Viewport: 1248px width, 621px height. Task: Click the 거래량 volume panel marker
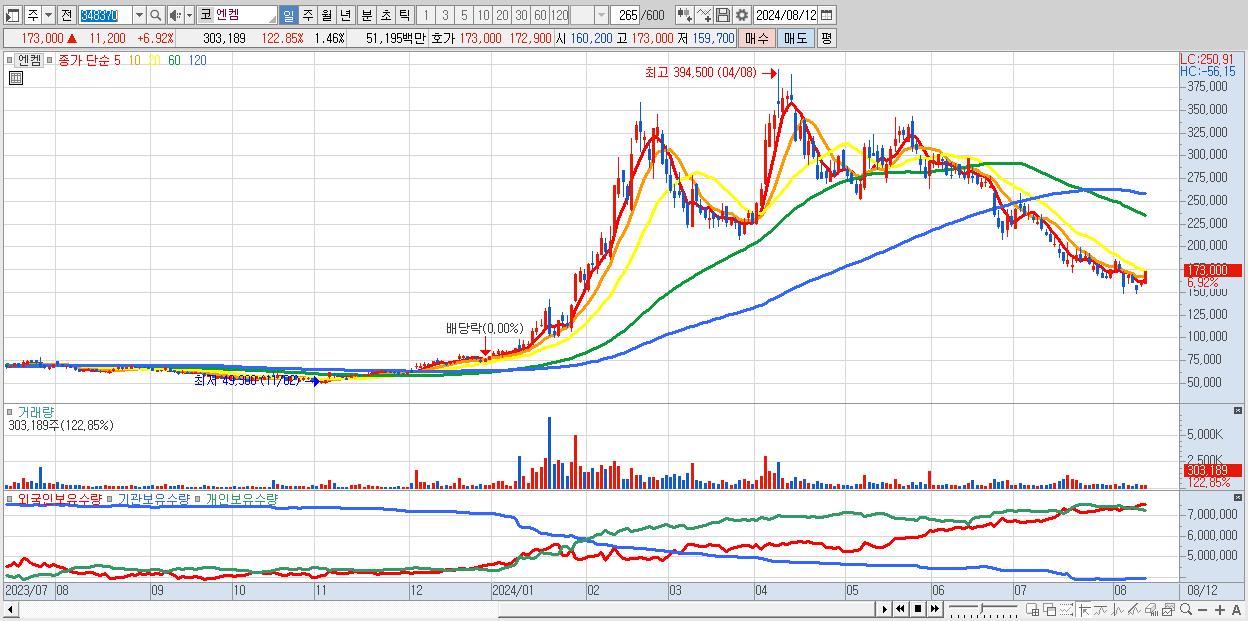(x=11, y=412)
